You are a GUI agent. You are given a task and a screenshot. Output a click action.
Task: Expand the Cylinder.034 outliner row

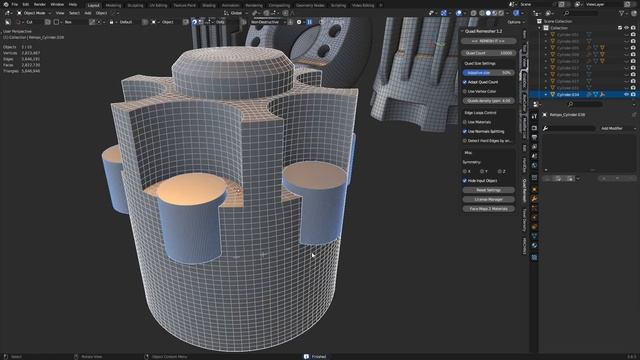click(546, 95)
